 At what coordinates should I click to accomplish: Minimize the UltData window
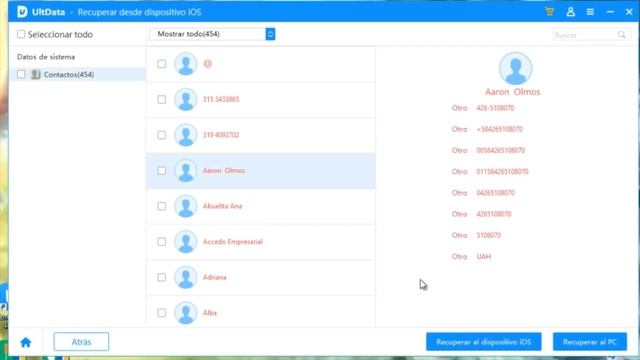point(610,12)
